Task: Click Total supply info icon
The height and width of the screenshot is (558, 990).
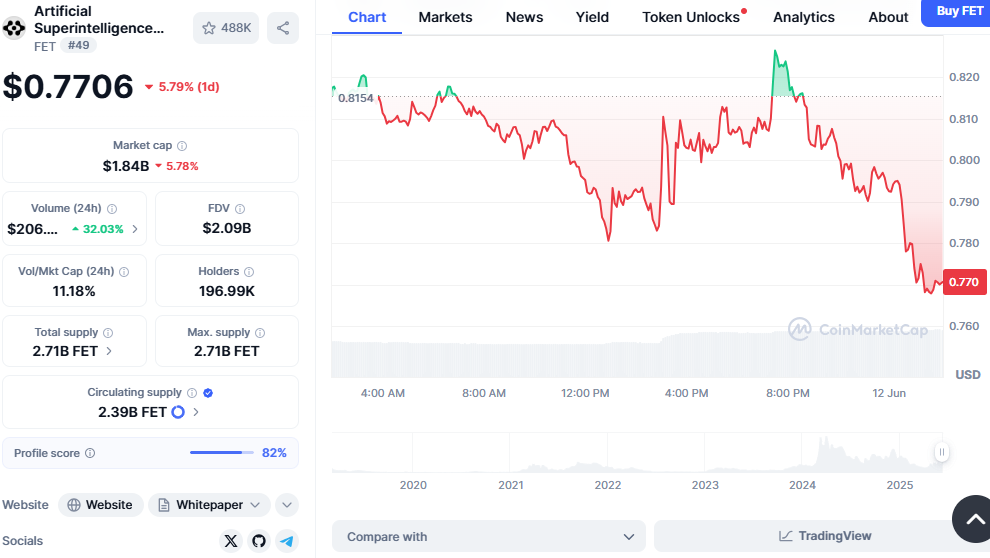Action: (108, 333)
